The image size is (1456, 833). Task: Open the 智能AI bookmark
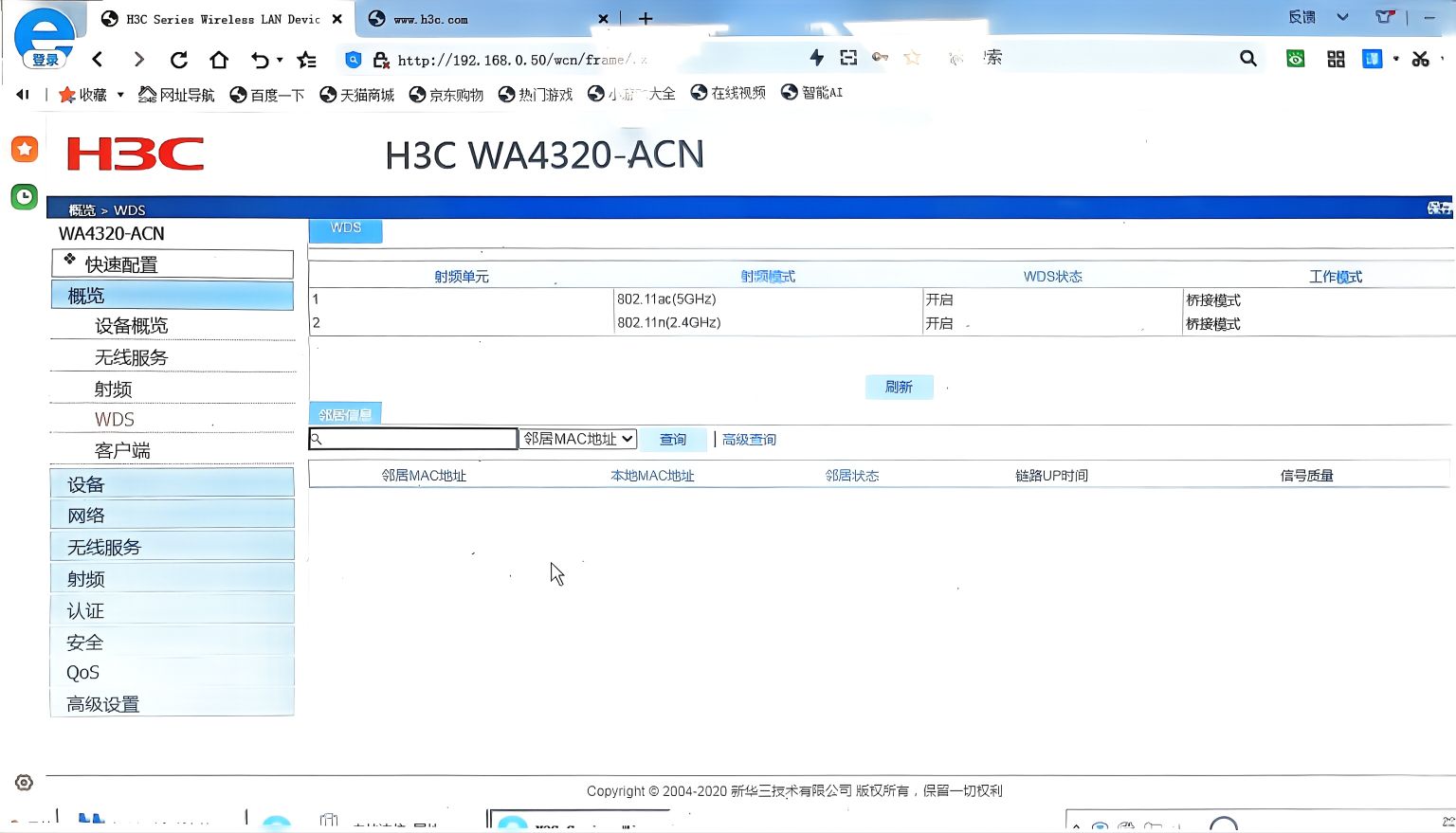[x=811, y=92]
